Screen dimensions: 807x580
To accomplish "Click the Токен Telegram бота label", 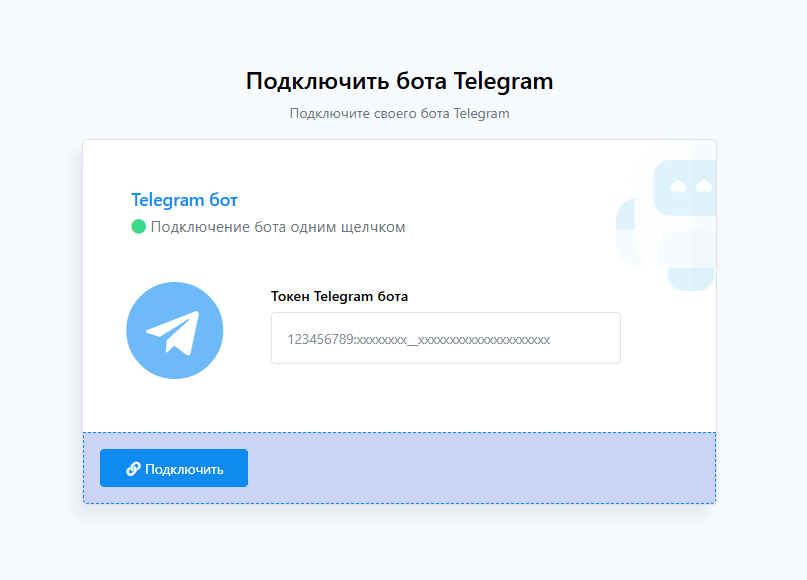I will [x=340, y=296].
